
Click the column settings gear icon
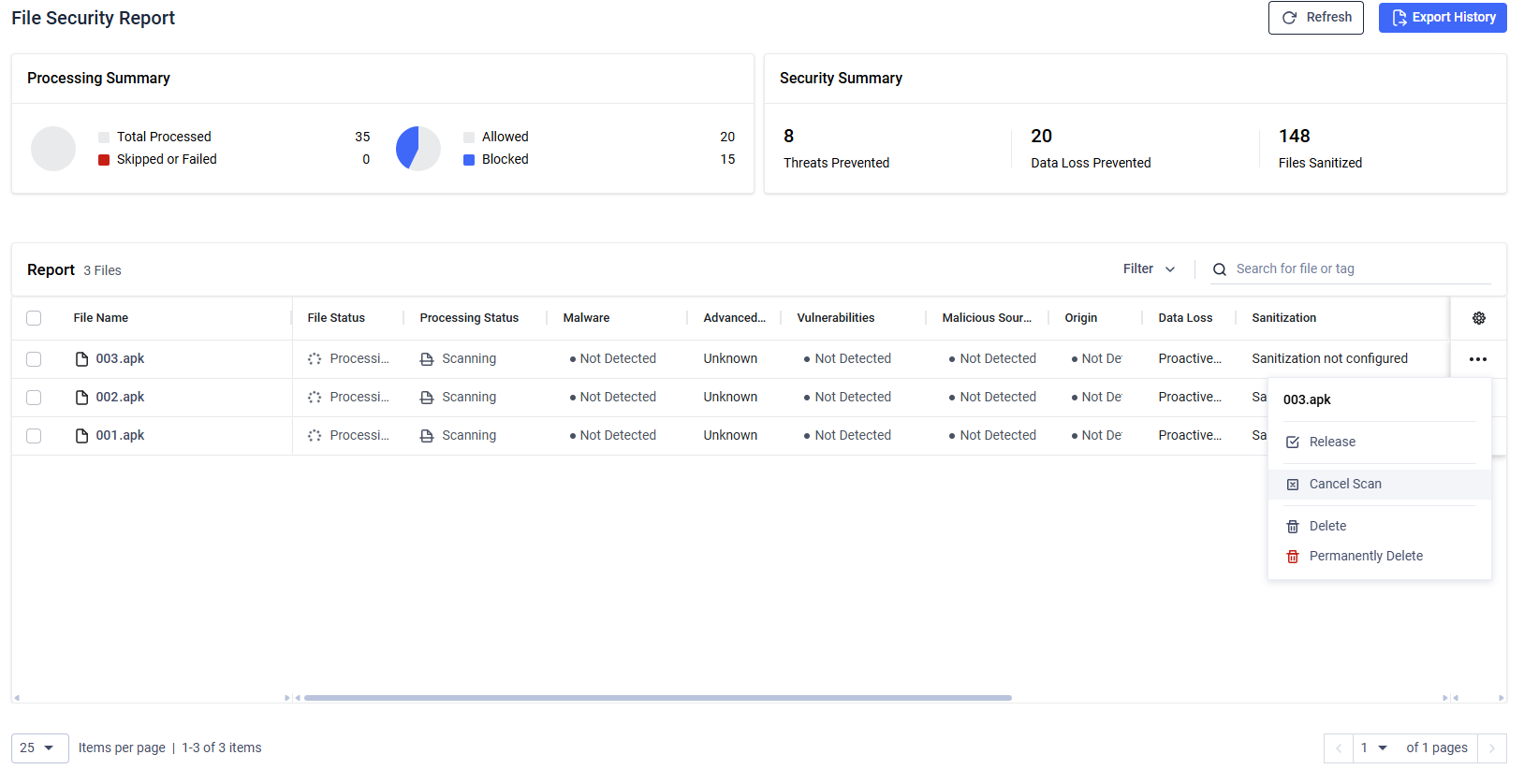click(x=1478, y=318)
